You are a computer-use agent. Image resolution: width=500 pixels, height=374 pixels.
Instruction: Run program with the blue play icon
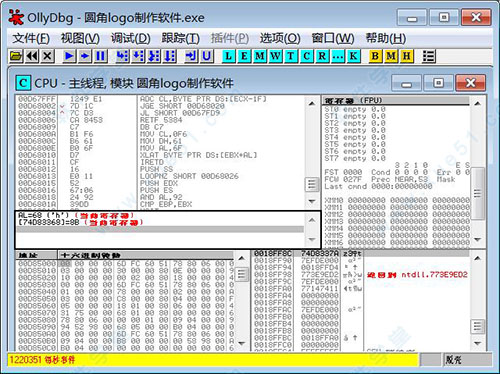click(69, 56)
